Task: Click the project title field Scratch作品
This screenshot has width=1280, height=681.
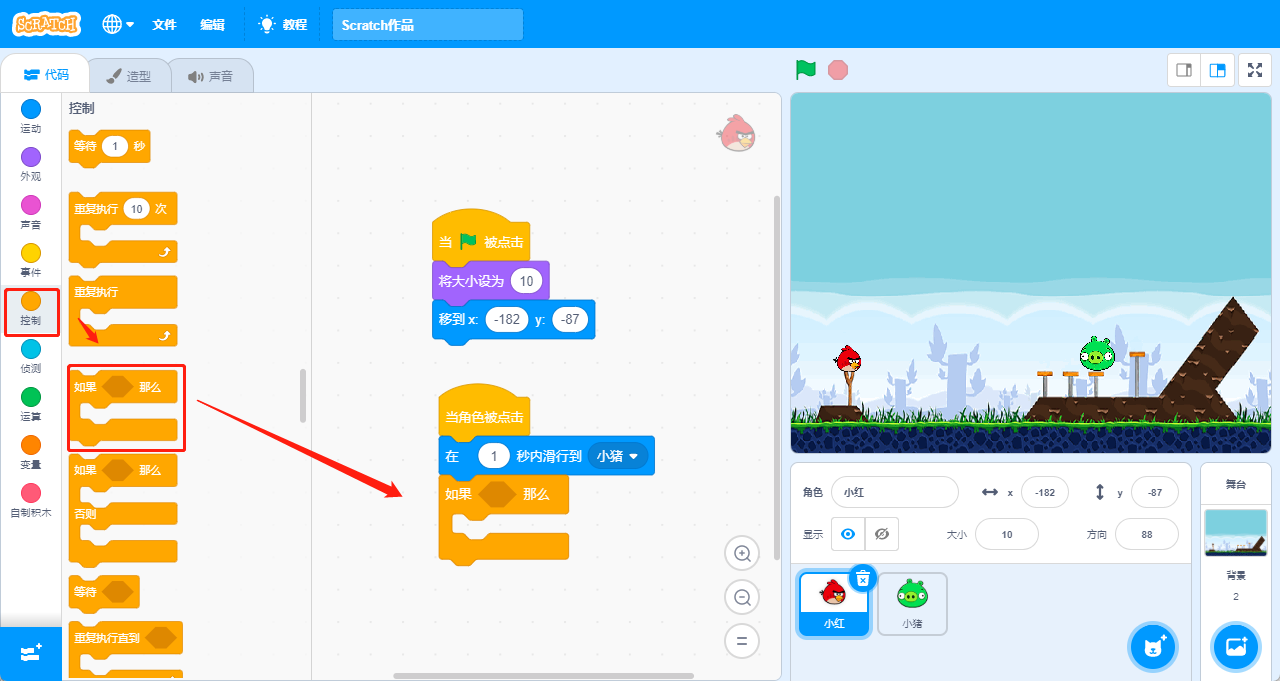Action: 427,25
